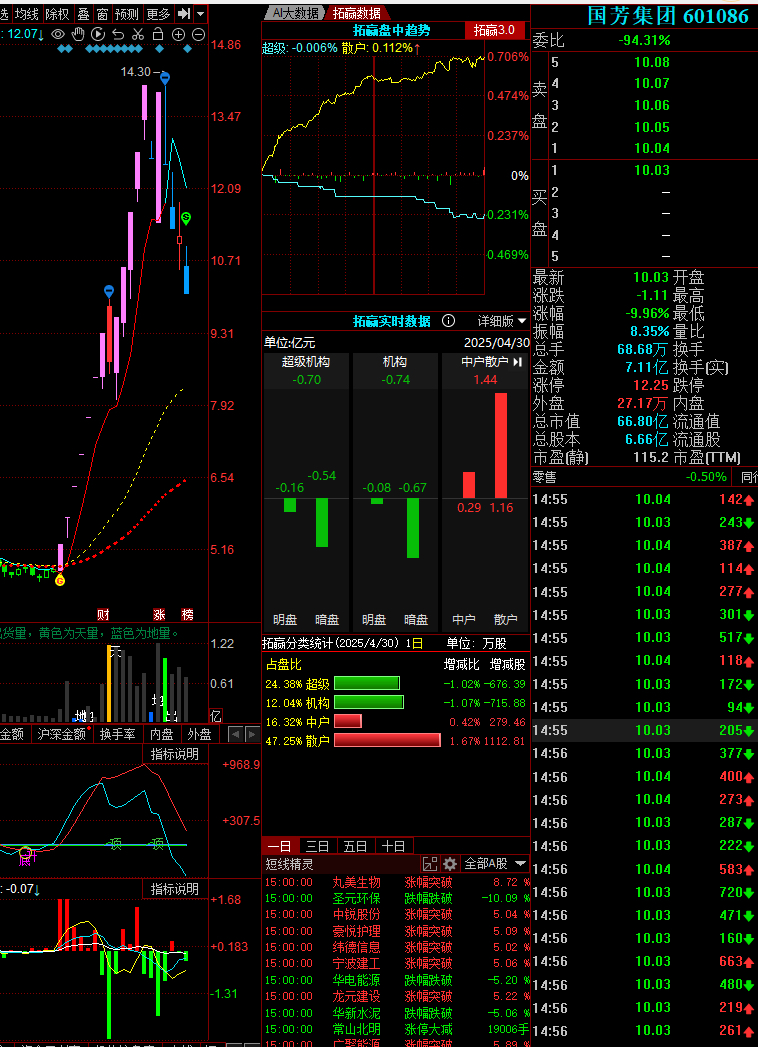The image size is (758, 1047).
Task: Open the dropdown arrow beside the jump-to-end icon
Action: tap(200, 13)
